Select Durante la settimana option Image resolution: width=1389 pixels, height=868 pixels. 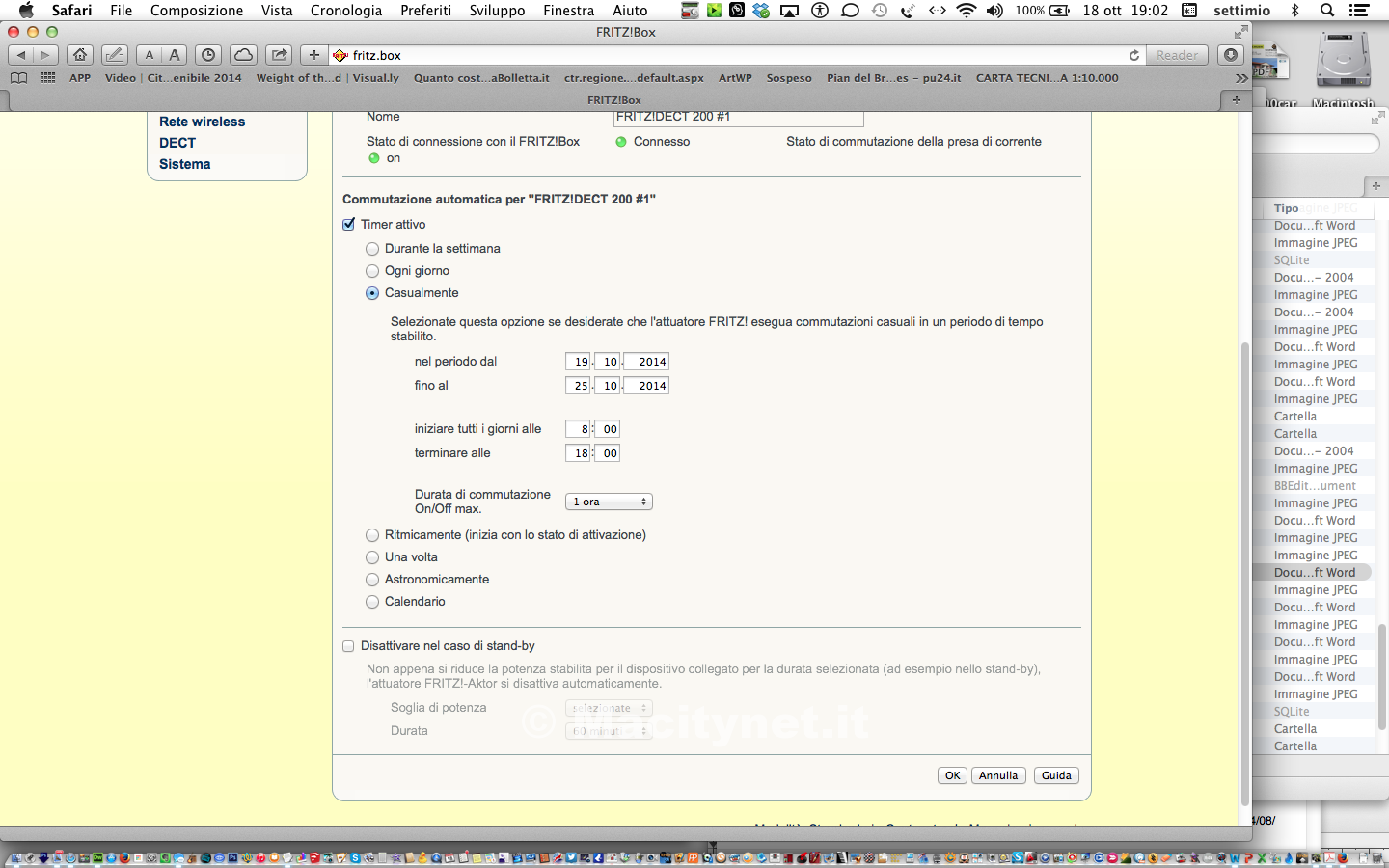372,249
